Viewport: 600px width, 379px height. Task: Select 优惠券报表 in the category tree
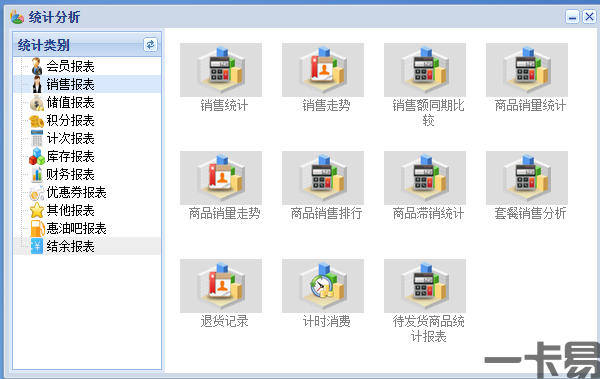(77, 192)
